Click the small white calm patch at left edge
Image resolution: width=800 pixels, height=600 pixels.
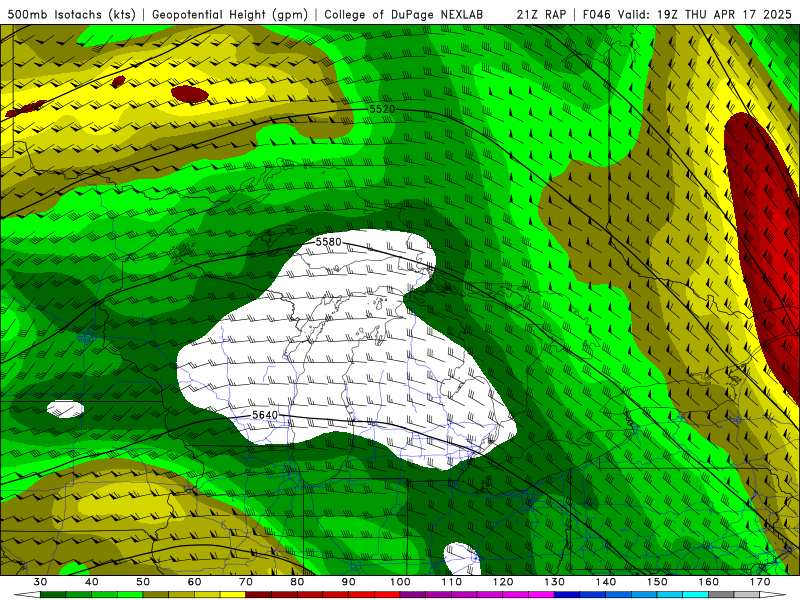(x=65, y=409)
